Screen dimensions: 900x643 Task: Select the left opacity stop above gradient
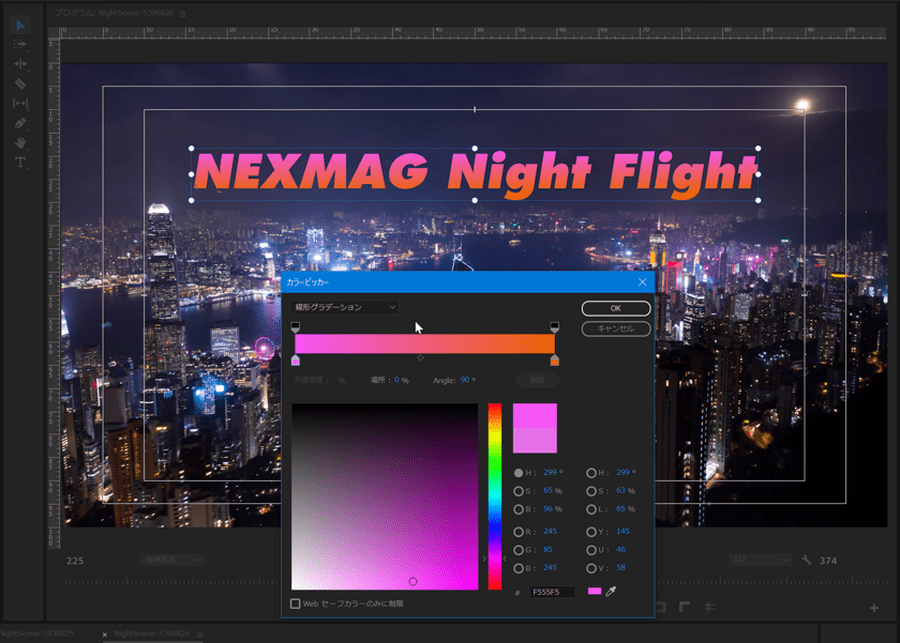click(x=295, y=327)
